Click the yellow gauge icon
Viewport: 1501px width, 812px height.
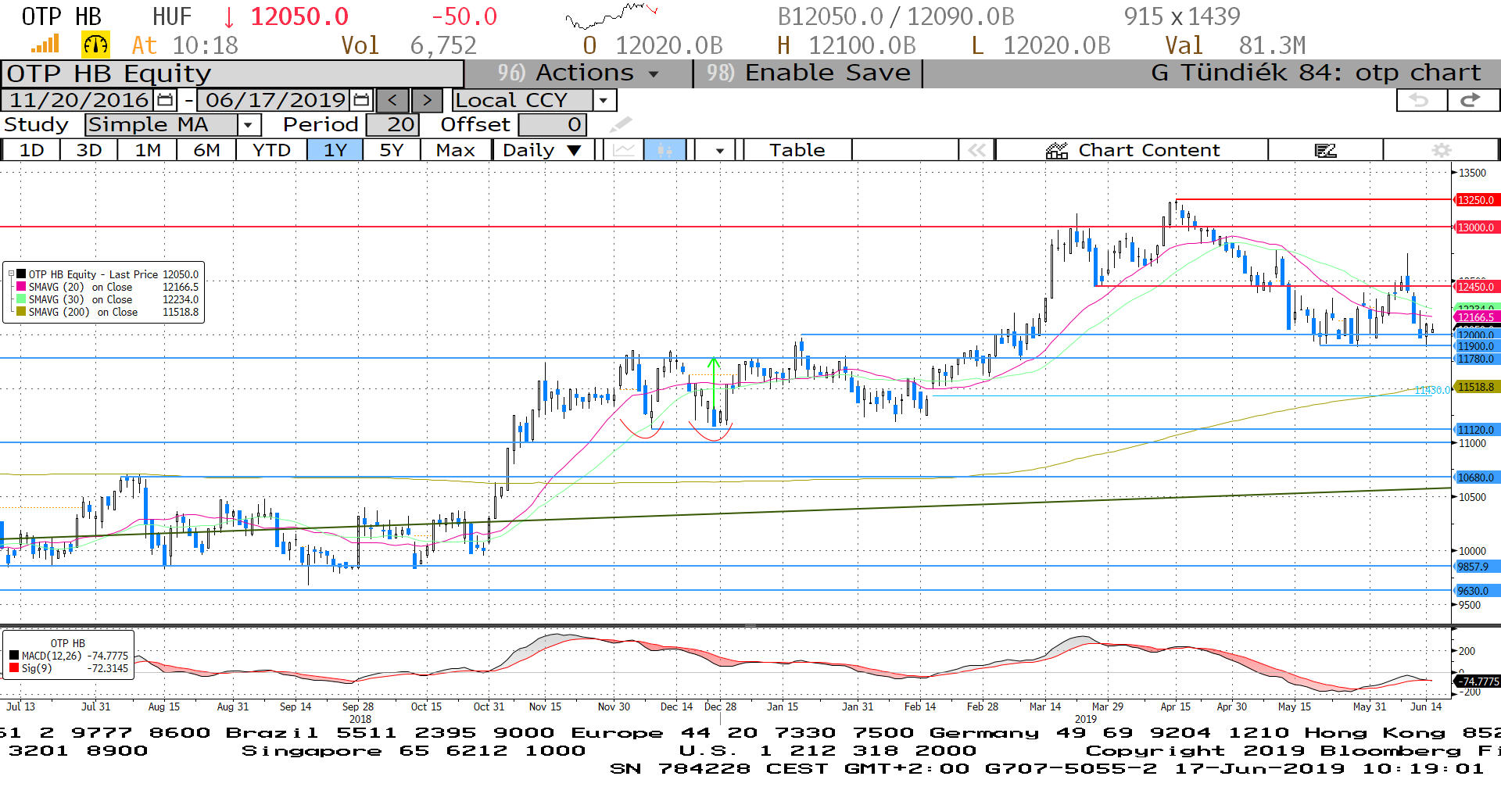point(95,45)
